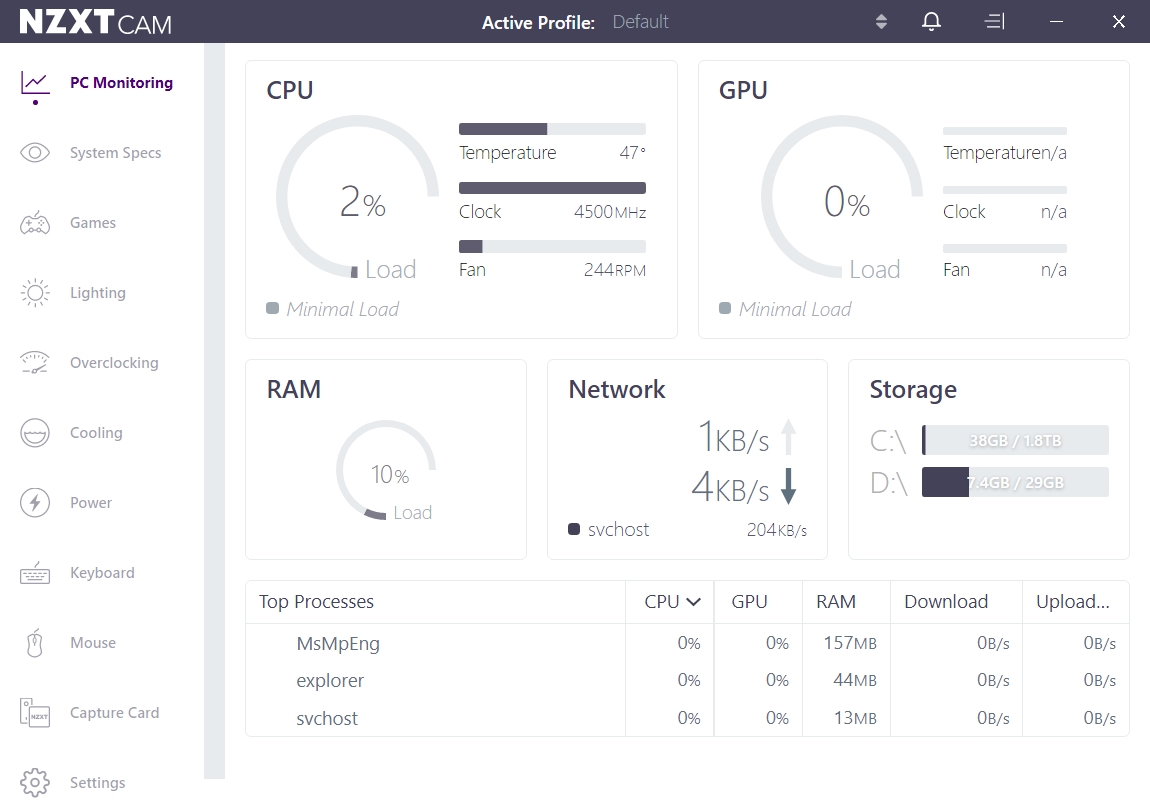The image size is (1150, 800).
Task: Click the CPU temperature 47° value
Action: pos(633,153)
